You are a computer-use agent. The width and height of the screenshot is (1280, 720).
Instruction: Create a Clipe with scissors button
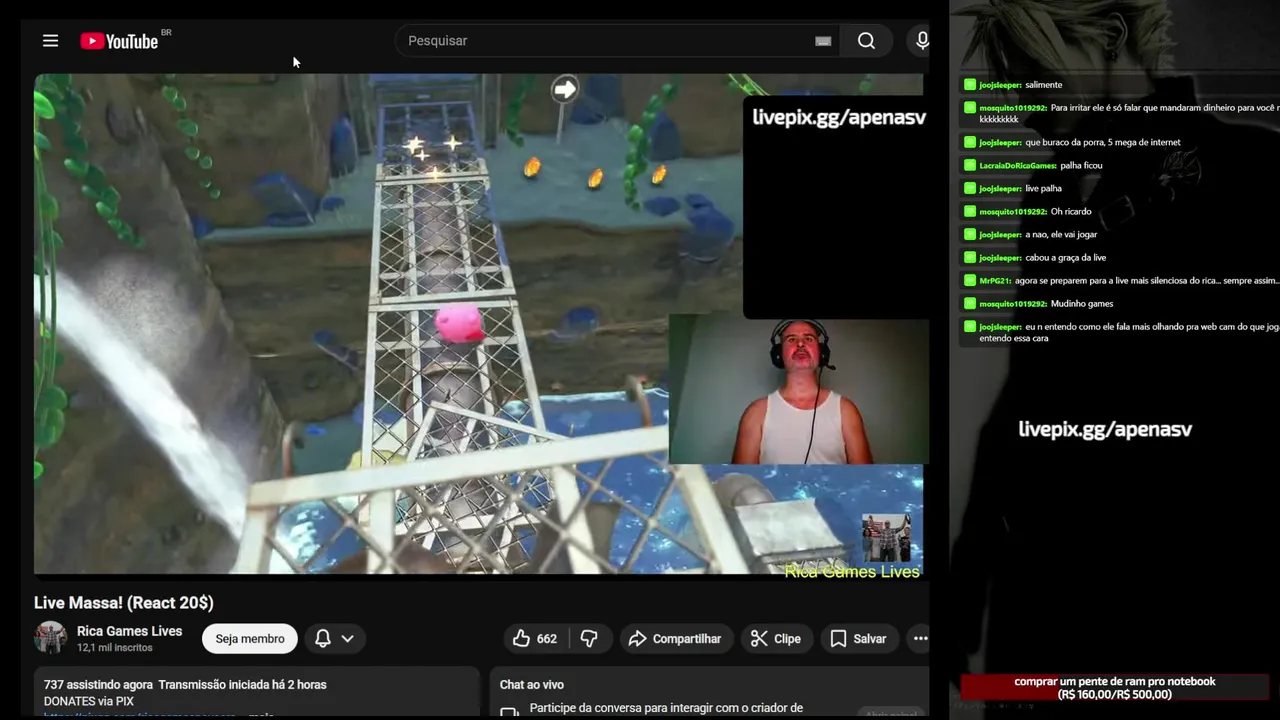coord(776,639)
